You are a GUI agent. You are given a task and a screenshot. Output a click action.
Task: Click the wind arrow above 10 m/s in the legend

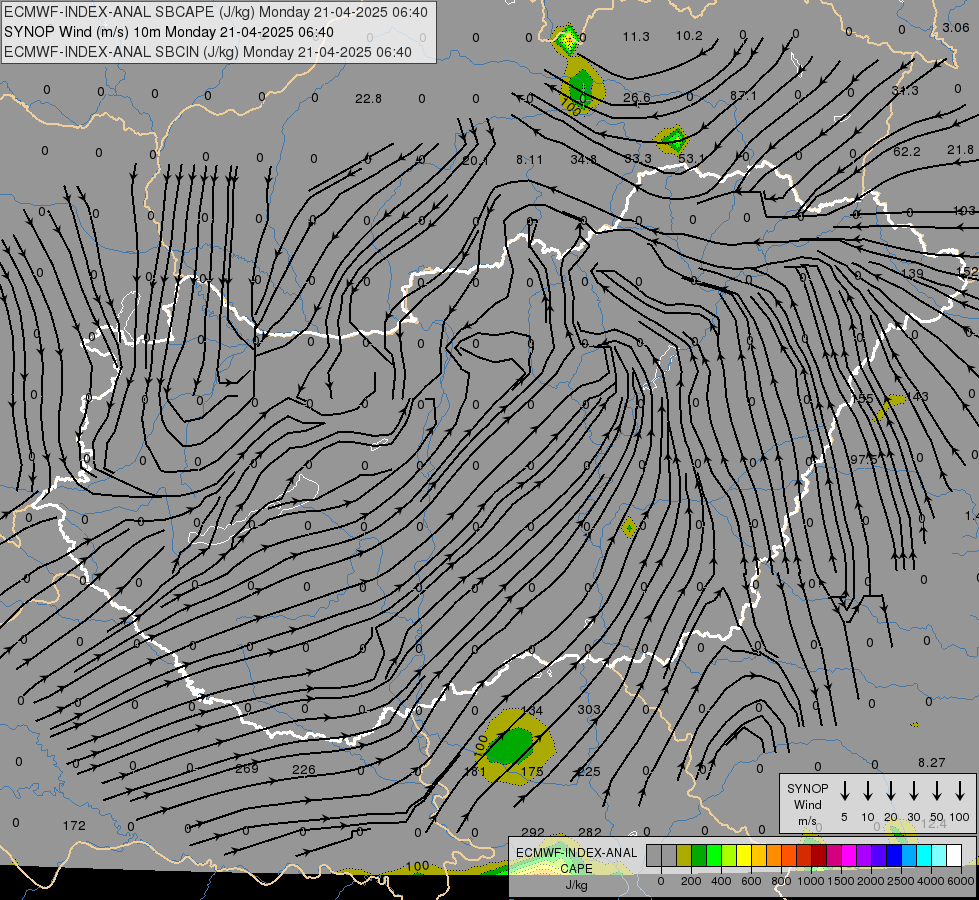tap(867, 791)
